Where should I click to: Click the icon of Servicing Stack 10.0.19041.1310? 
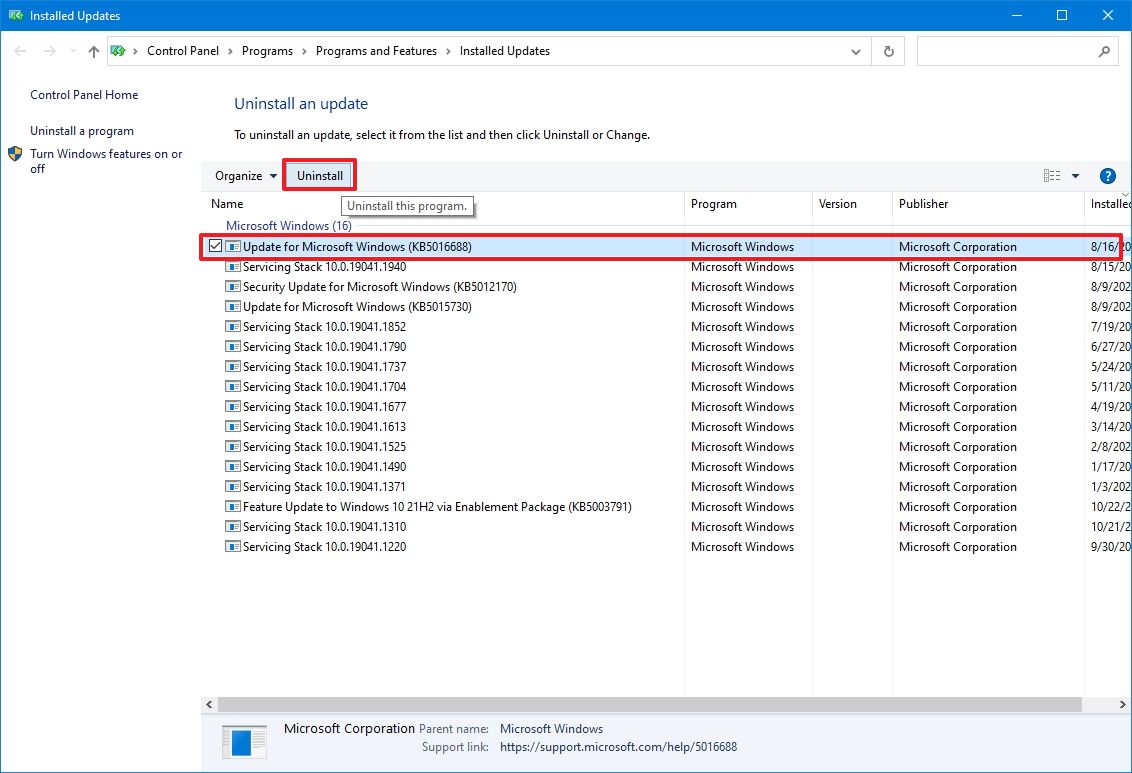[232, 527]
